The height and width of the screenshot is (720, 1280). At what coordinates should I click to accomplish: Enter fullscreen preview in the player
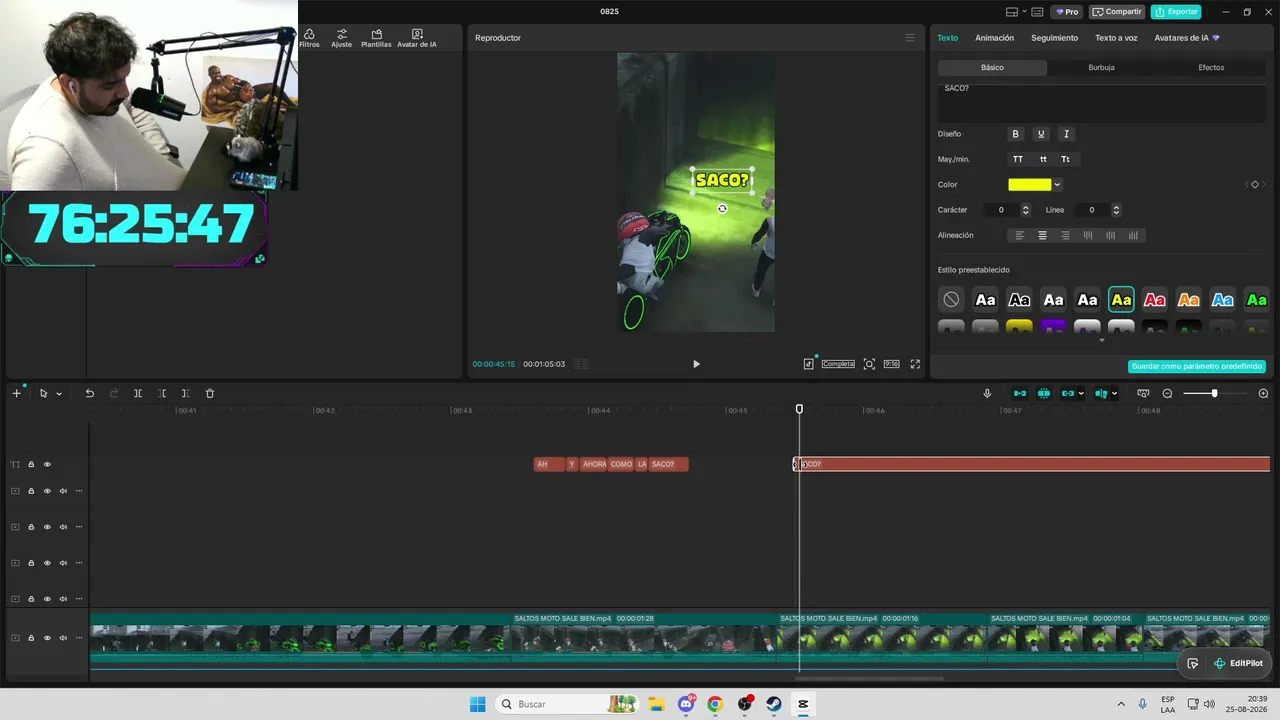point(915,364)
